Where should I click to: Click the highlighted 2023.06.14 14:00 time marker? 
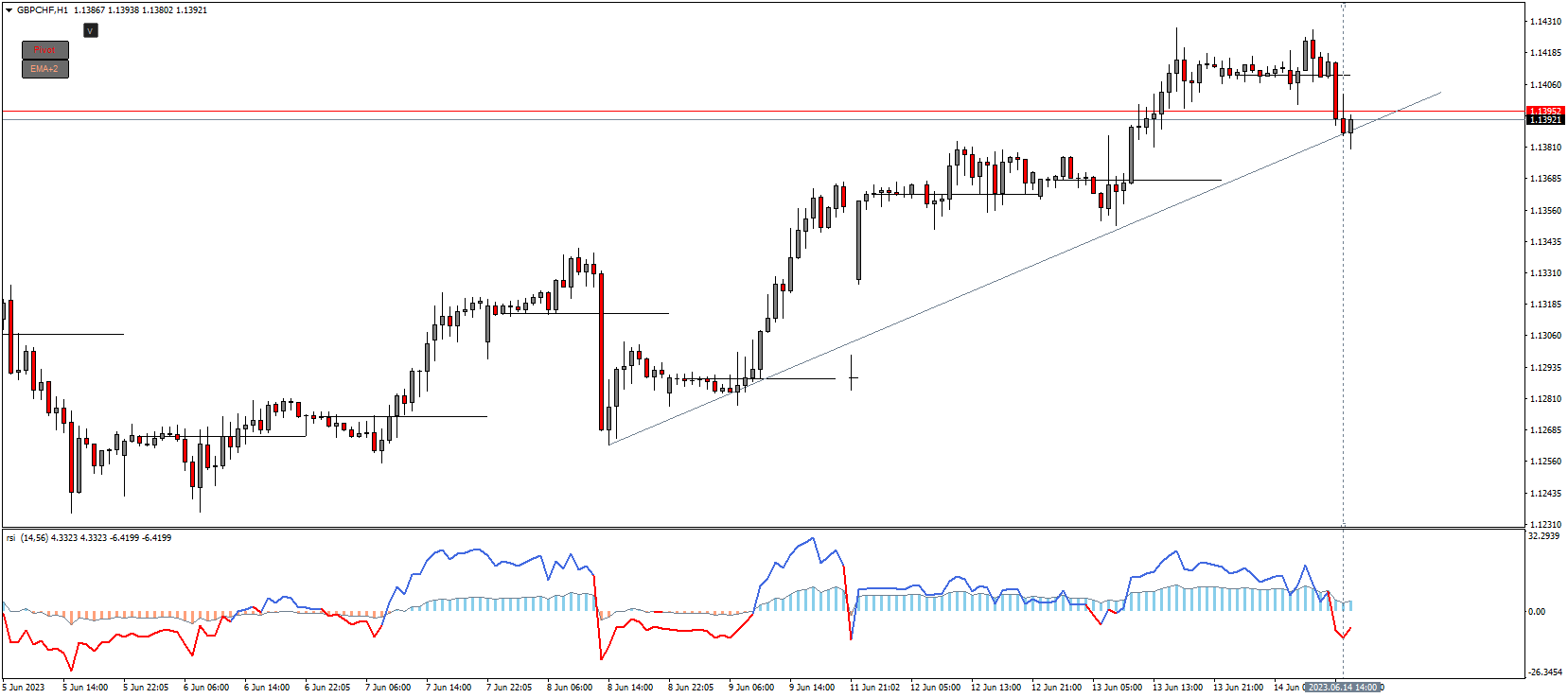click(1343, 688)
